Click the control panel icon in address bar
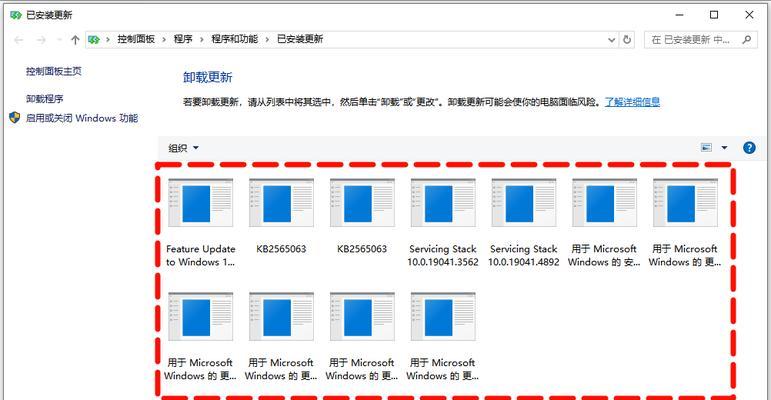This screenshot has width=771, height=400. [94, 39]
